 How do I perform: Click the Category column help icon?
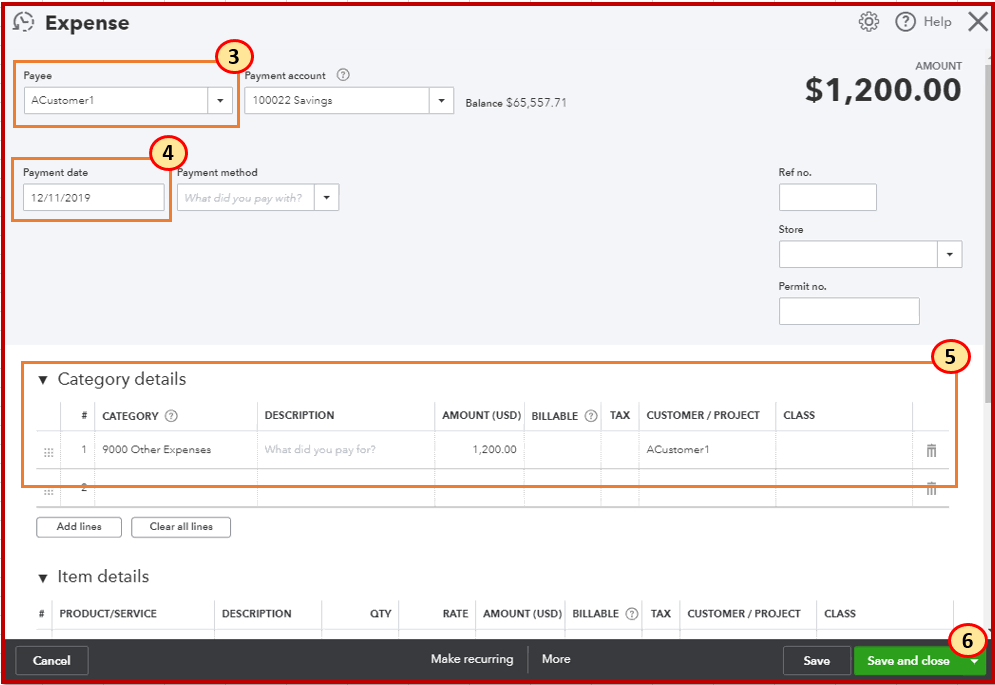171,416
